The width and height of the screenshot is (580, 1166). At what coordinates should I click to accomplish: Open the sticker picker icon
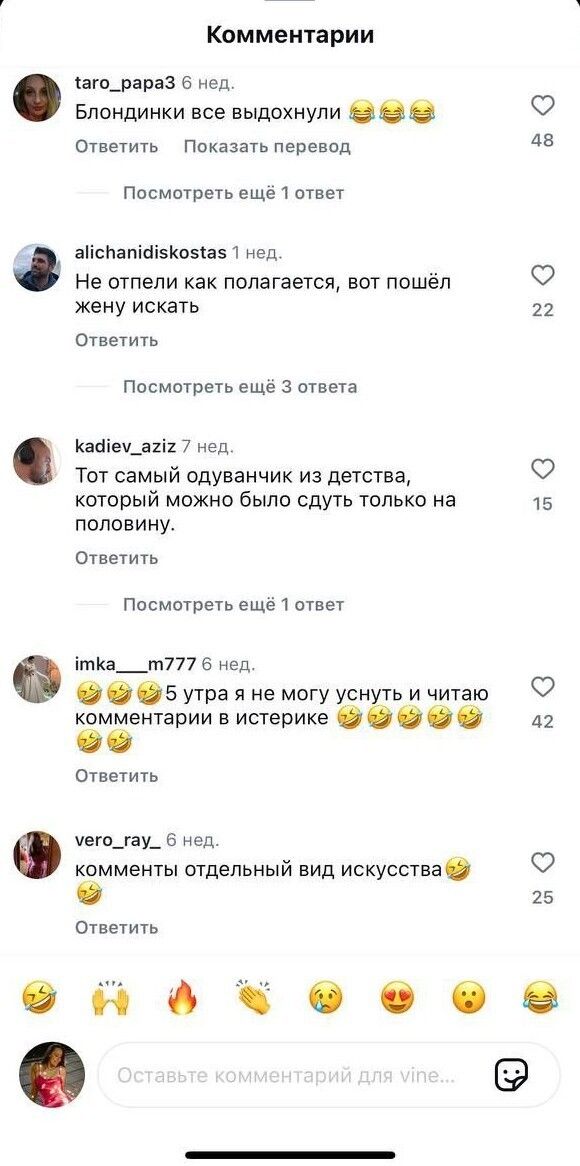(512, 1075)
